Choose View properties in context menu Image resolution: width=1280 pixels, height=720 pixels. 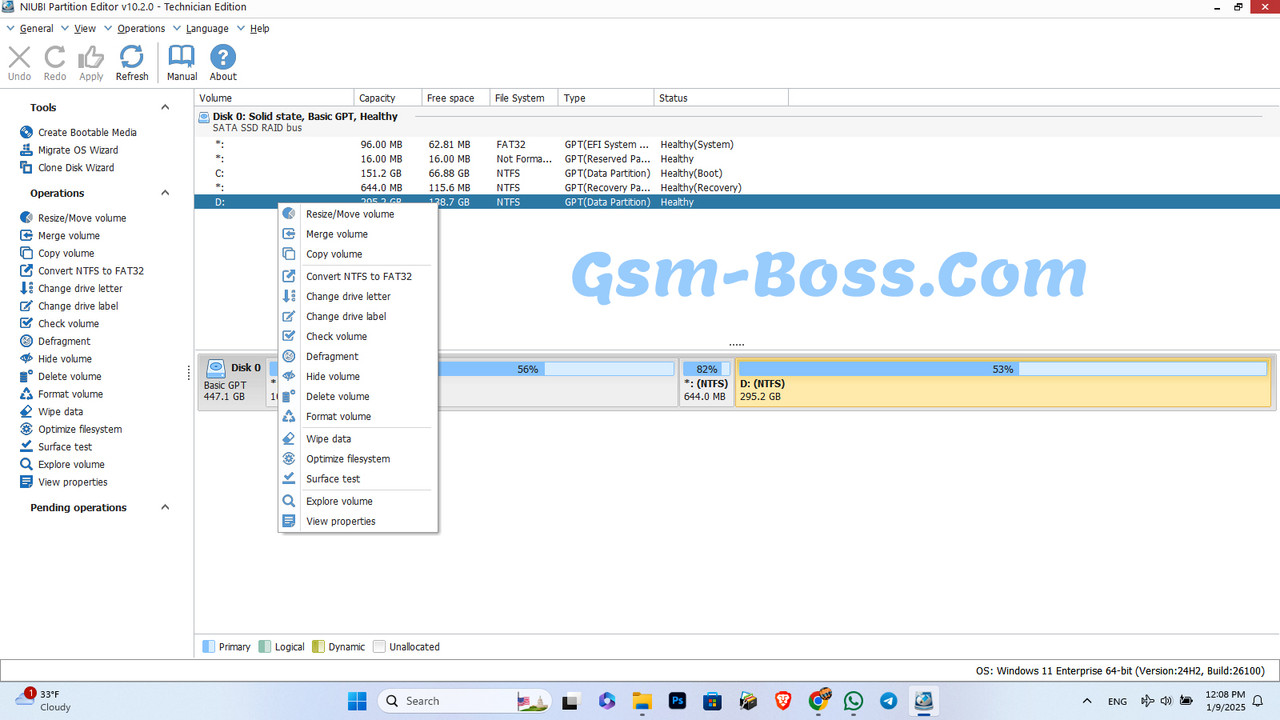click(358, 521)
